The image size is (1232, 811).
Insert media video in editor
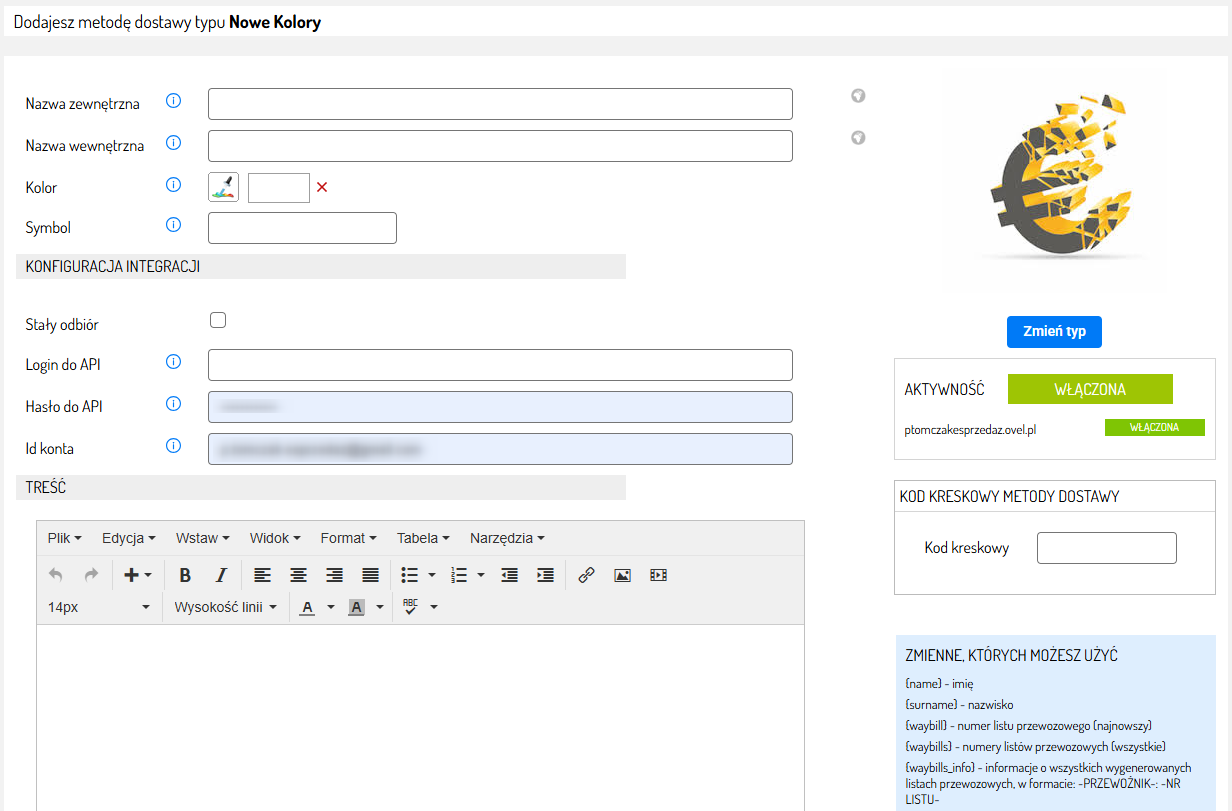pos(658,575)
